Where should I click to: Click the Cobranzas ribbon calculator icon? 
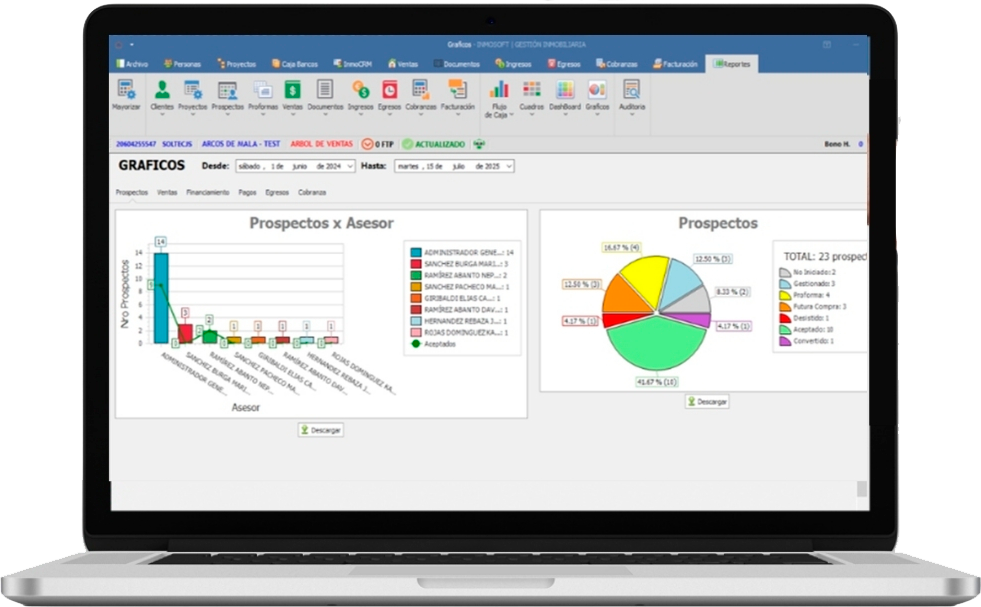(420, 90)
